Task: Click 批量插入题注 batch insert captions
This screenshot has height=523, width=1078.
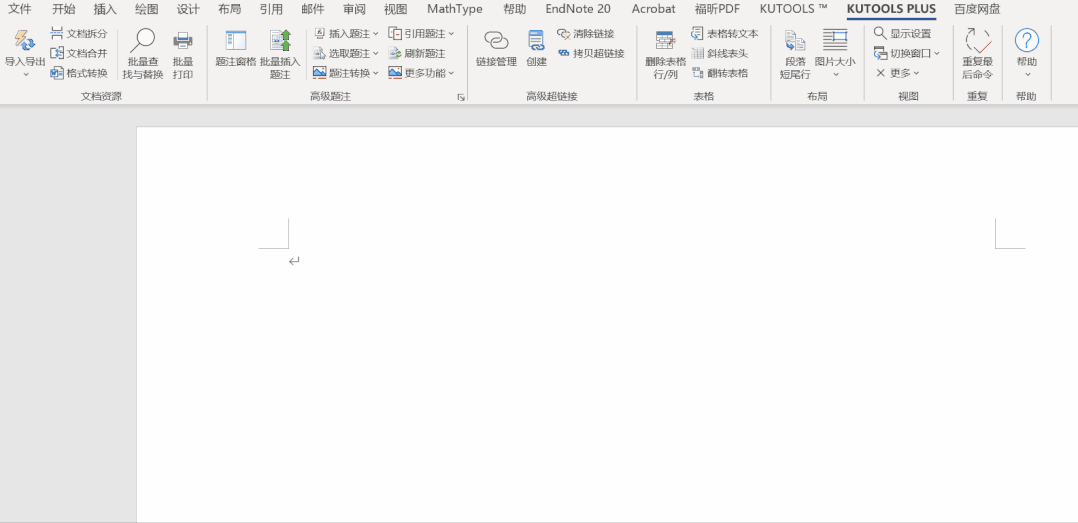Action: (x=280, y=55)
